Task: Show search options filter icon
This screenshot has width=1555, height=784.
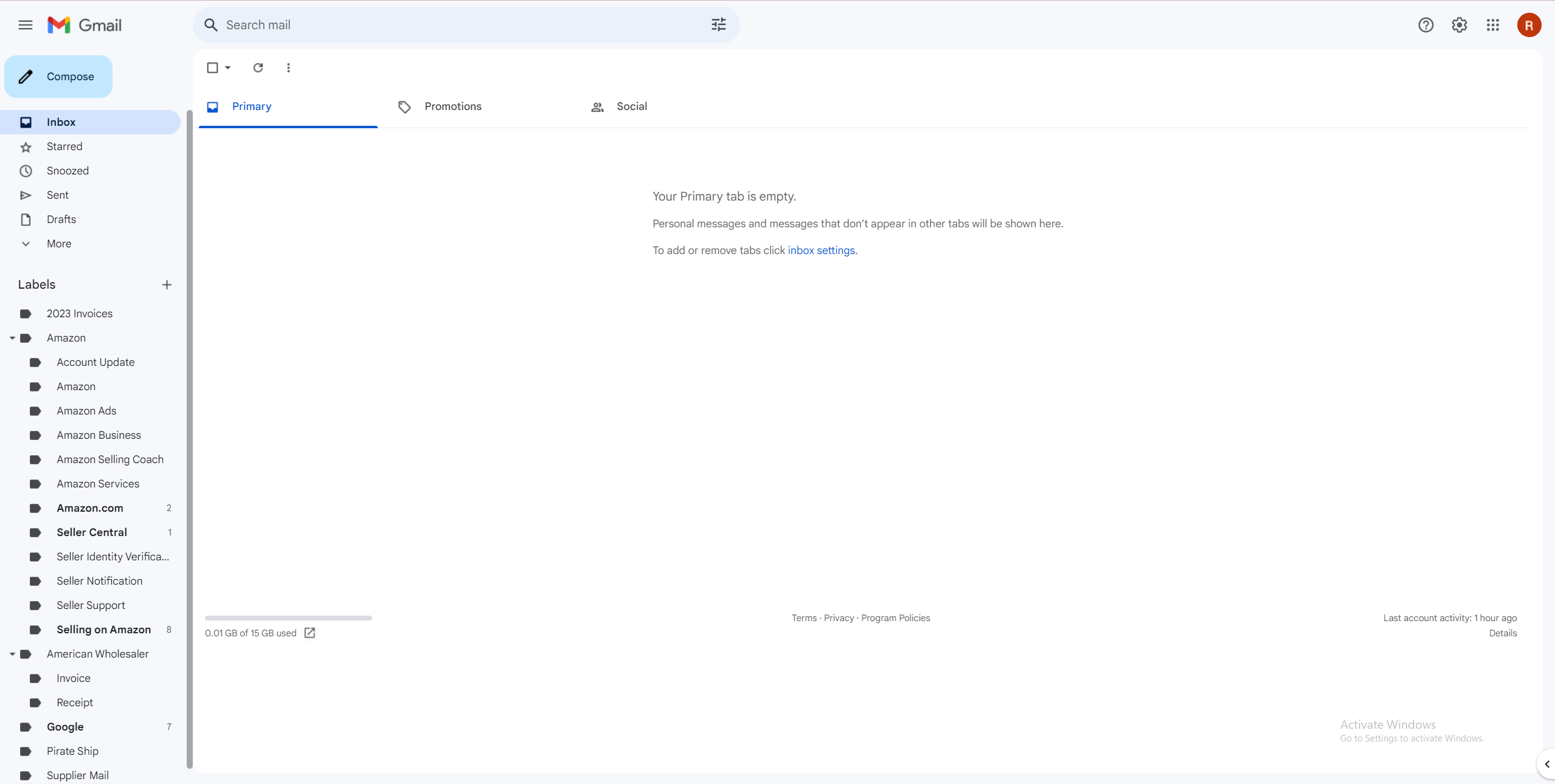Action: 719,25
